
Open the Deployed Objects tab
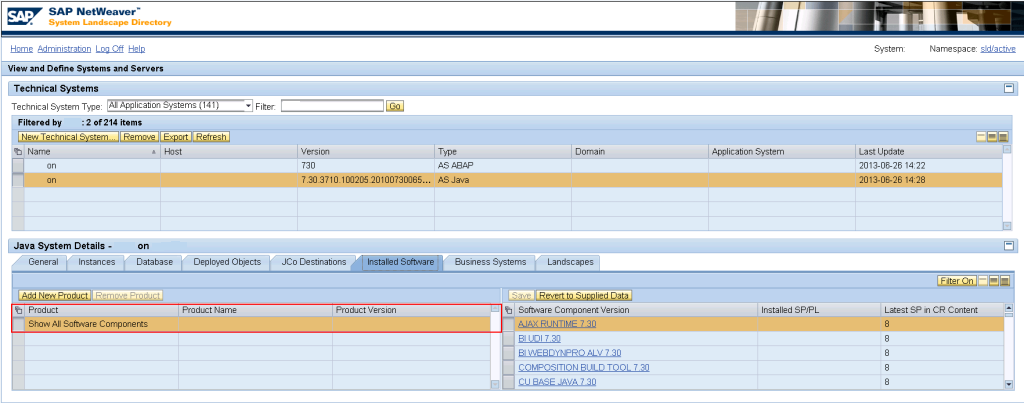point(227,262)
